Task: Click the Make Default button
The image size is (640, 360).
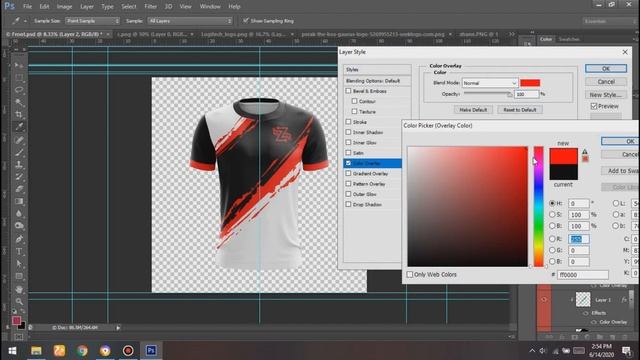Action: pyautogui.click(x=473, y=110)
